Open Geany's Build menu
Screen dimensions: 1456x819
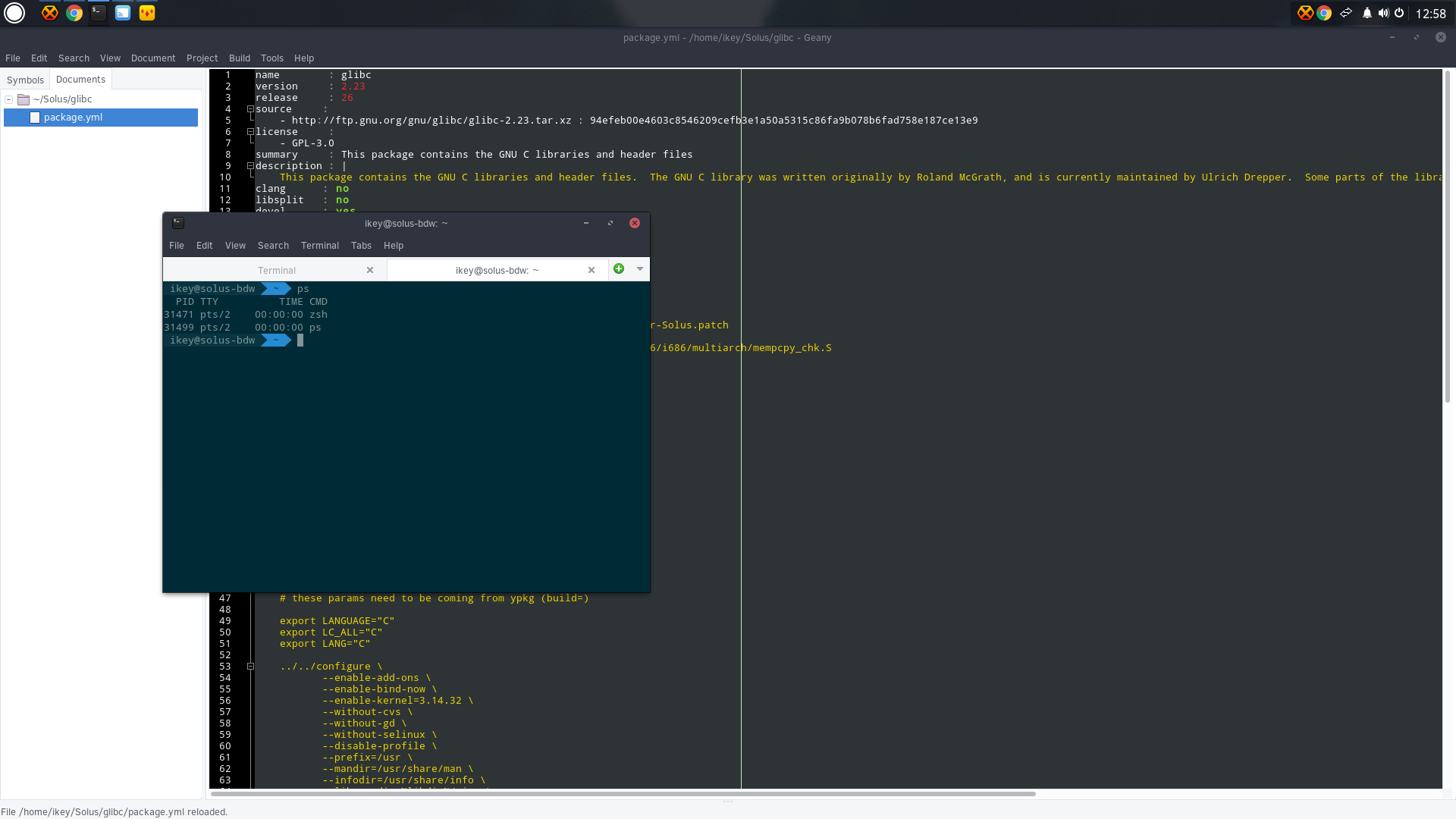[240, 58]
